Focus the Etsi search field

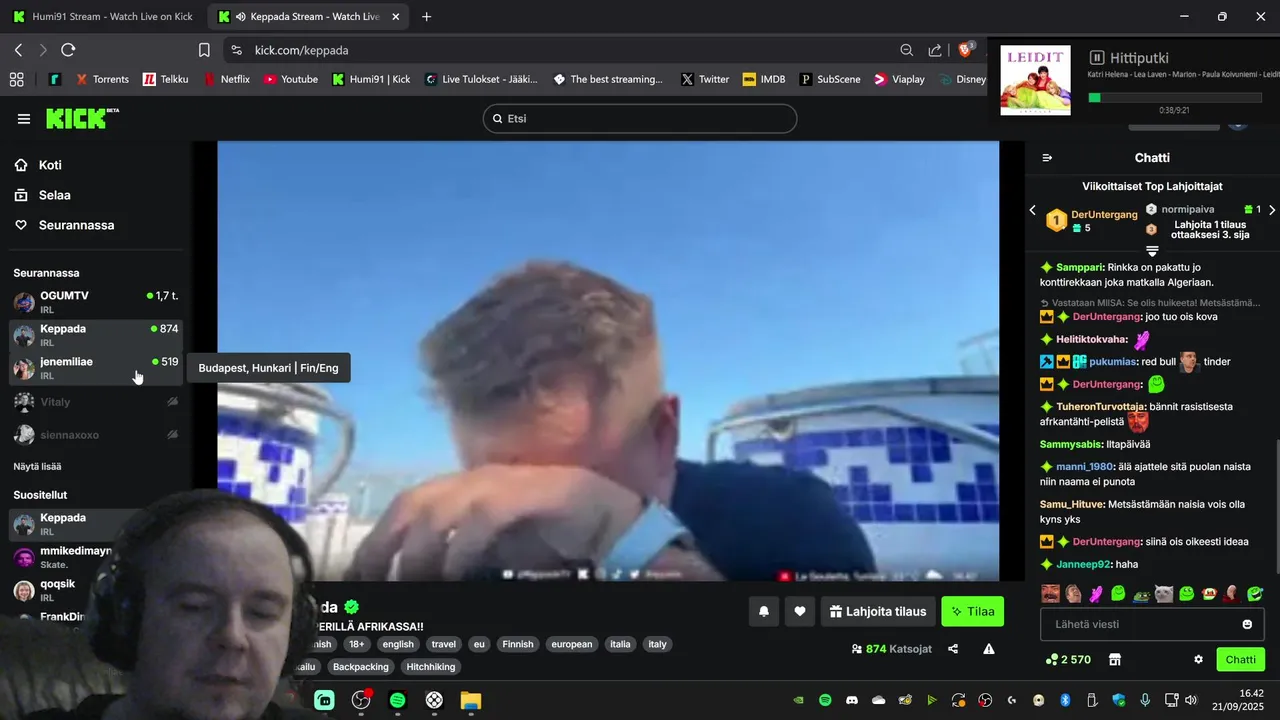tap(640, 119)
